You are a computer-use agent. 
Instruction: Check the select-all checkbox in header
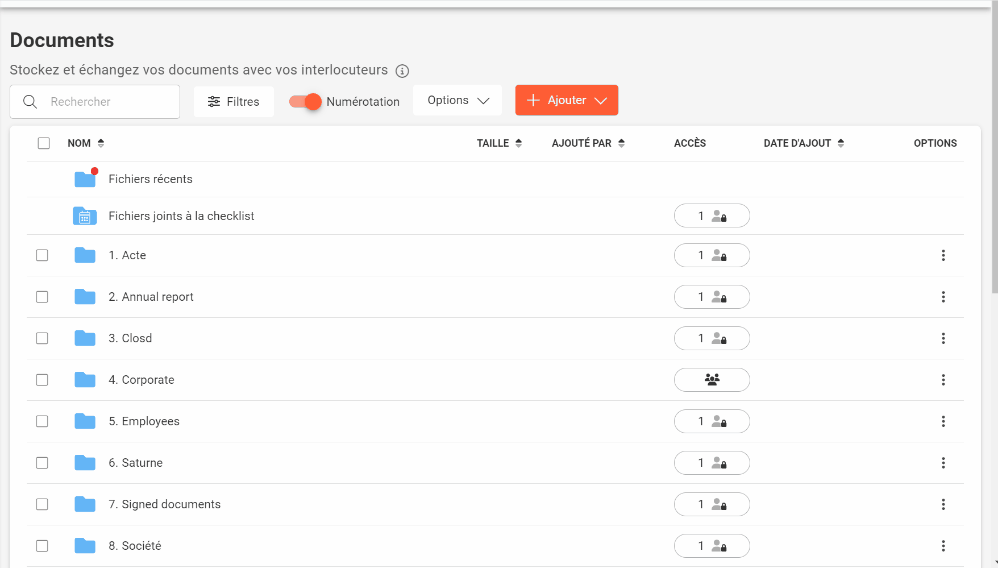44,143
